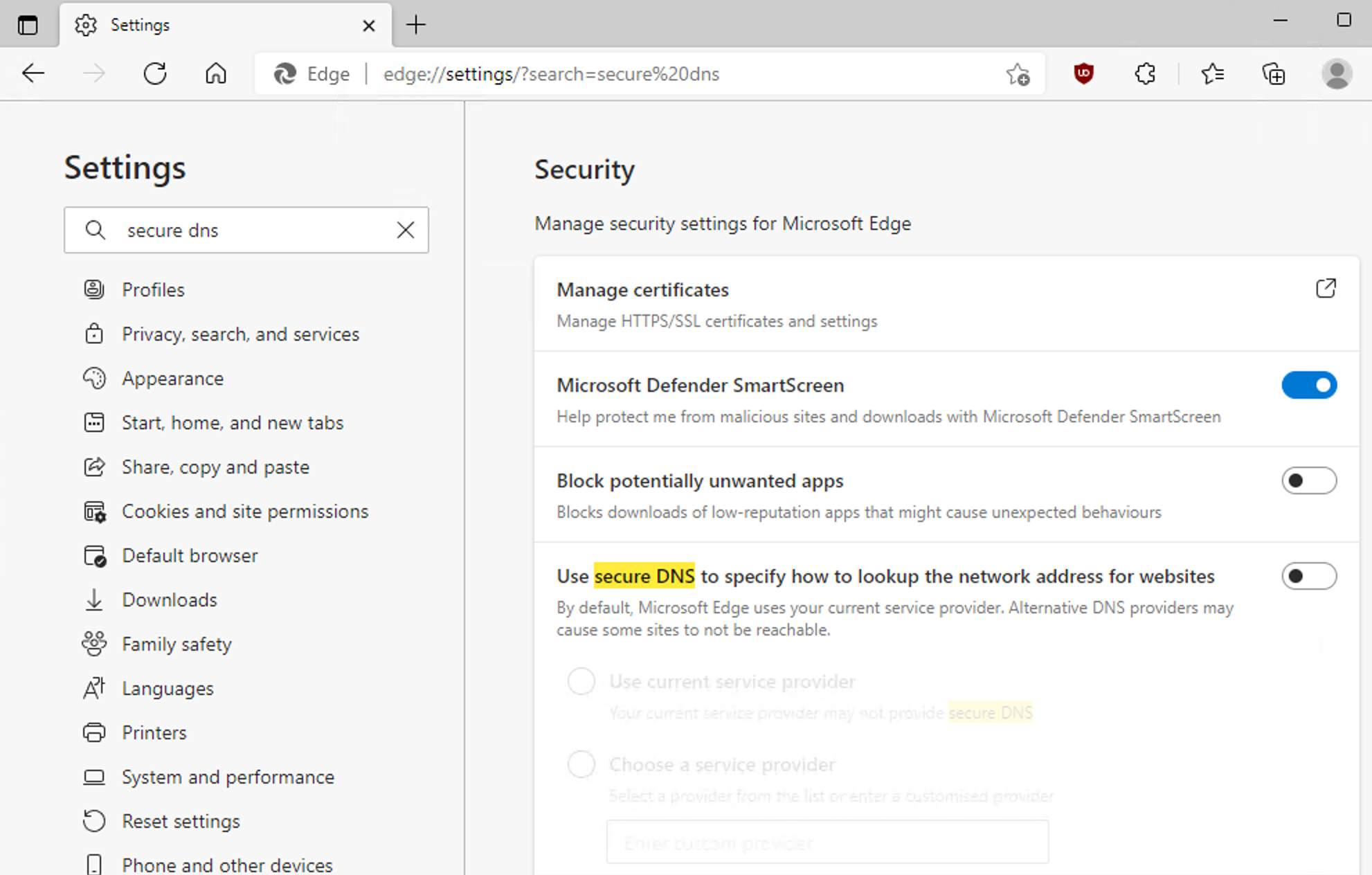Click the Manage certificates row title
The height and width of the screenshot is (875, 1372).
pos(642,289)
